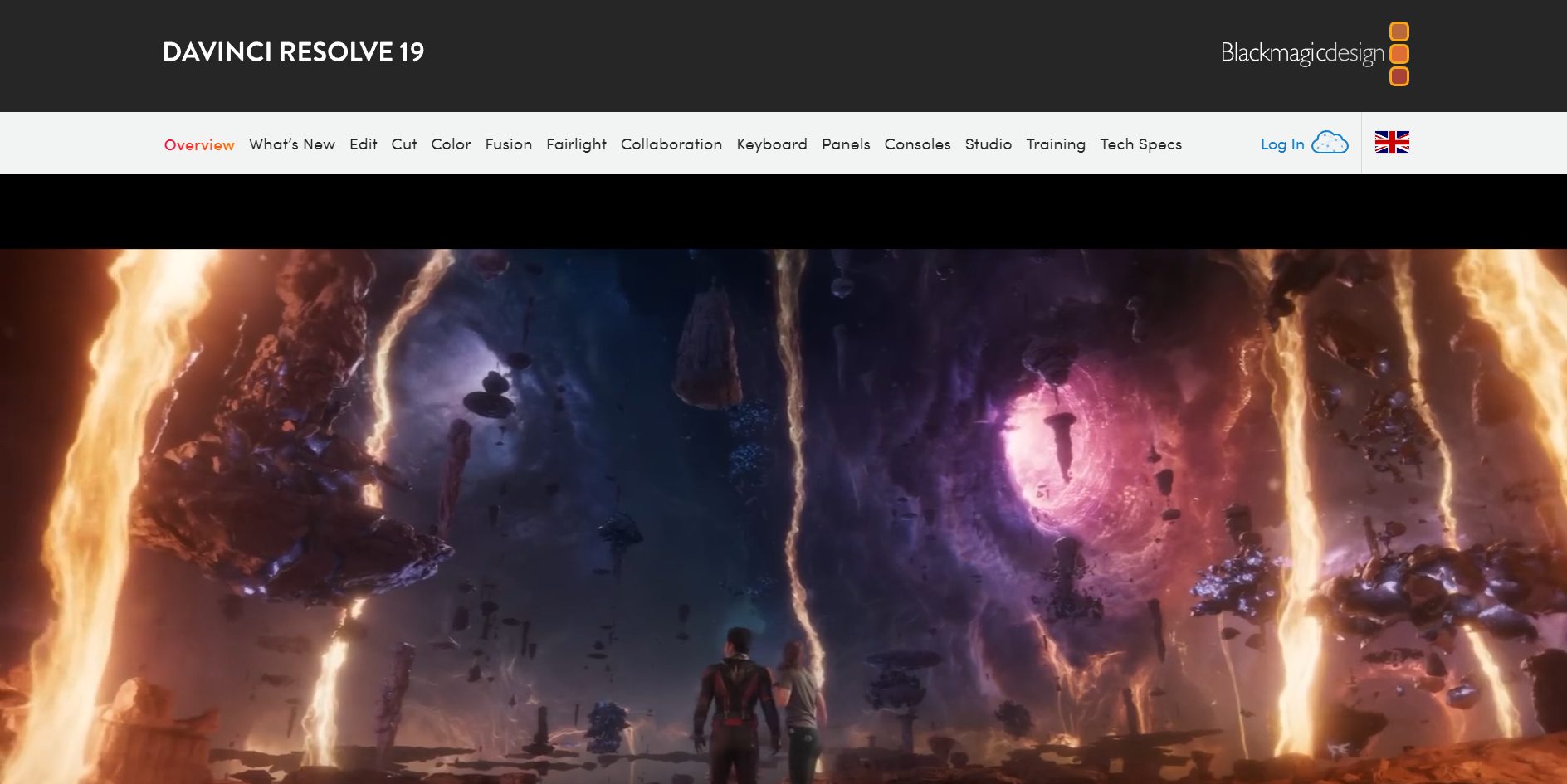Go to the Panels tab
Screen dimensions: 1567x784
[846, 144]
